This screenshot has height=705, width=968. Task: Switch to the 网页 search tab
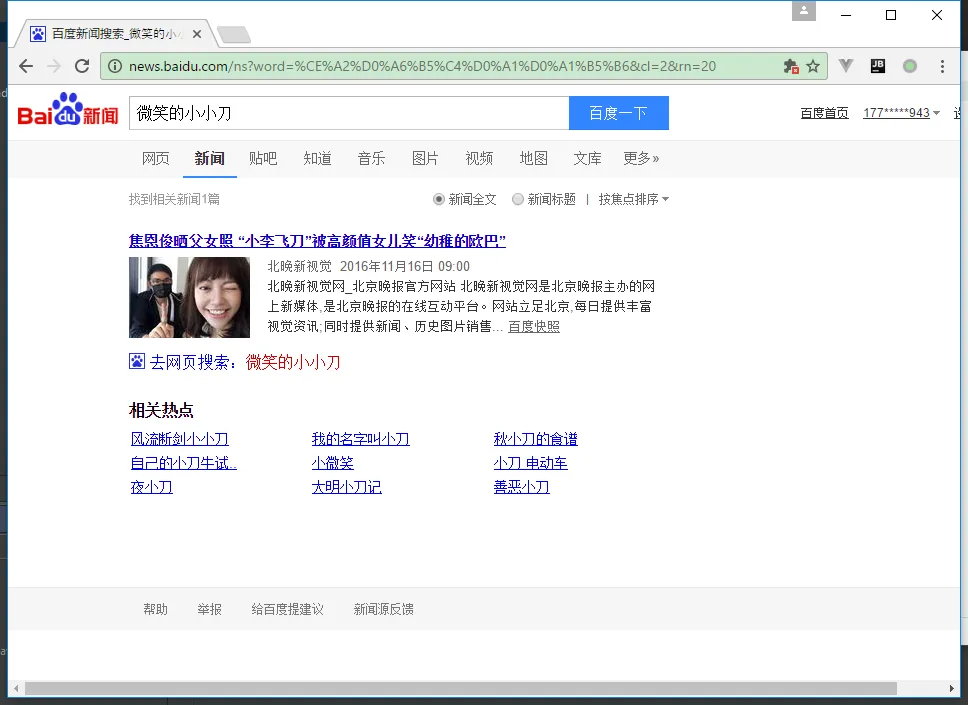coord(156,158)
